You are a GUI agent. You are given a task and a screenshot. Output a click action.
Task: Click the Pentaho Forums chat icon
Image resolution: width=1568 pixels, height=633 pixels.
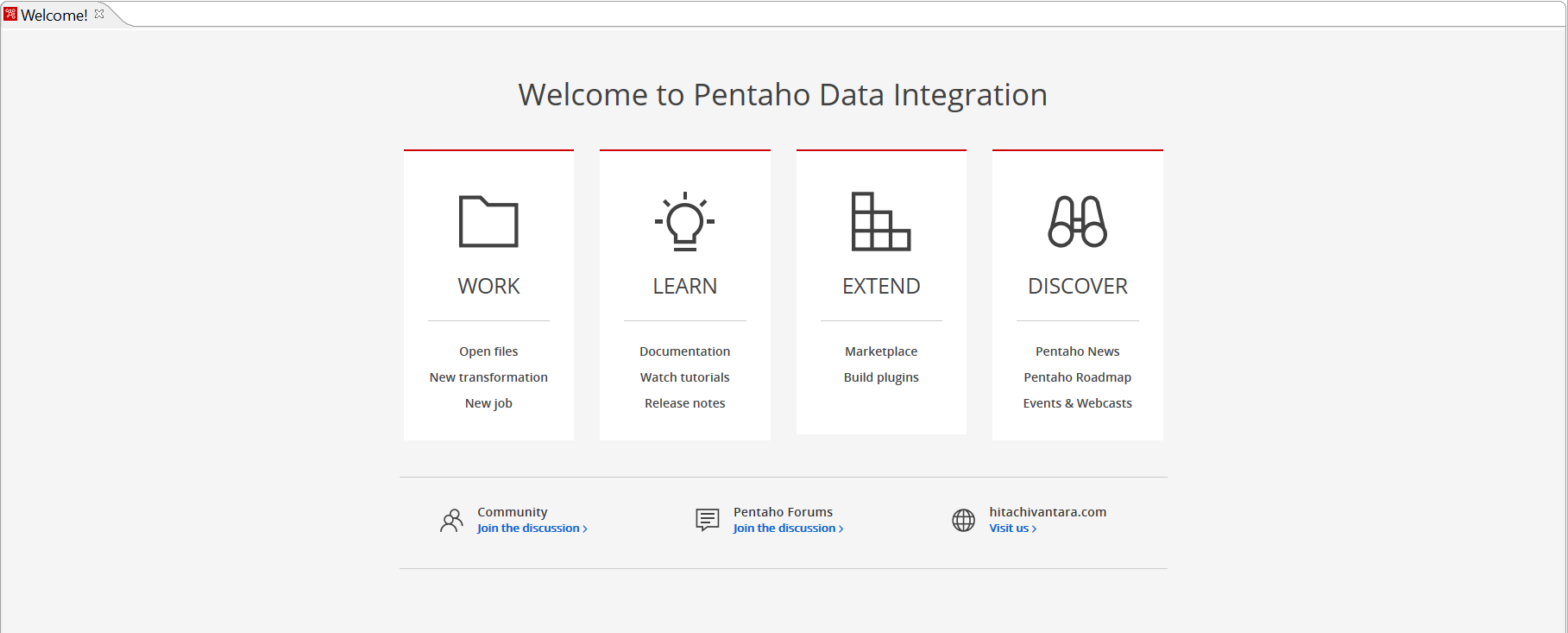coord(708,520)
